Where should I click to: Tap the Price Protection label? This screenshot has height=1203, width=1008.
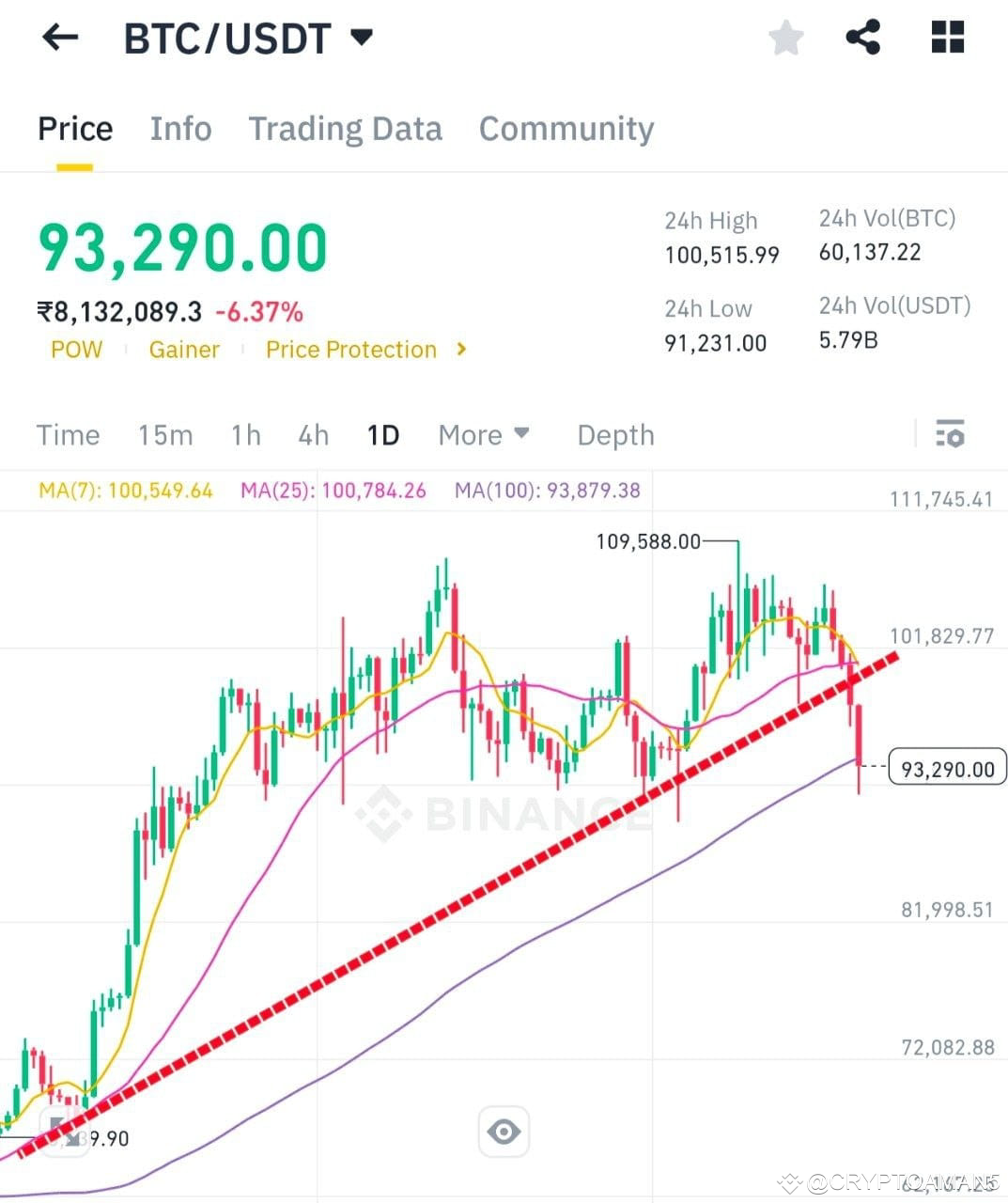coord(351,350)
